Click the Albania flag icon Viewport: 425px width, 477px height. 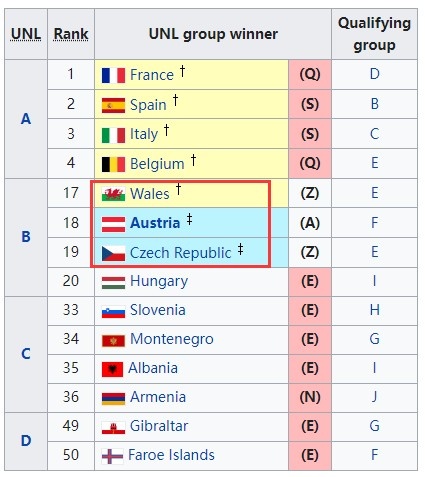pos(112,369)
